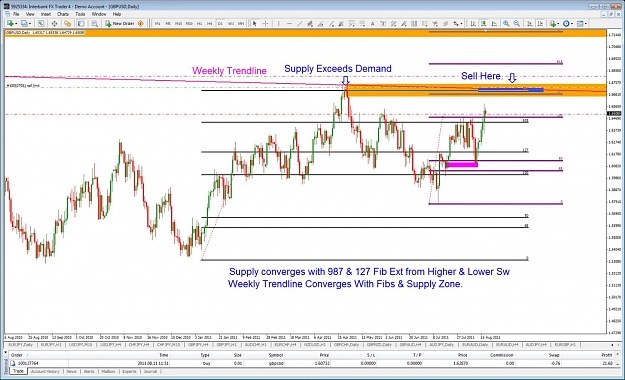Expand the New Chart dropdown arrow
Image resolution: width=625 pixels, height=380 pixels.
tap(16, 24)
